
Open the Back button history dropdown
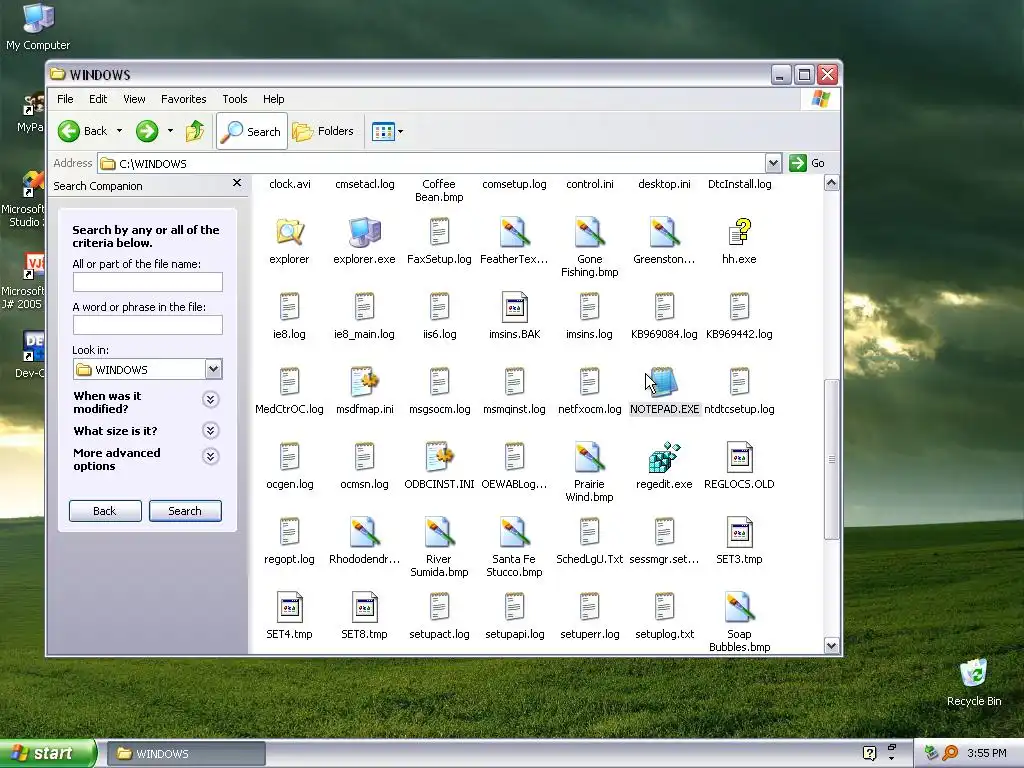pos(120,131)
